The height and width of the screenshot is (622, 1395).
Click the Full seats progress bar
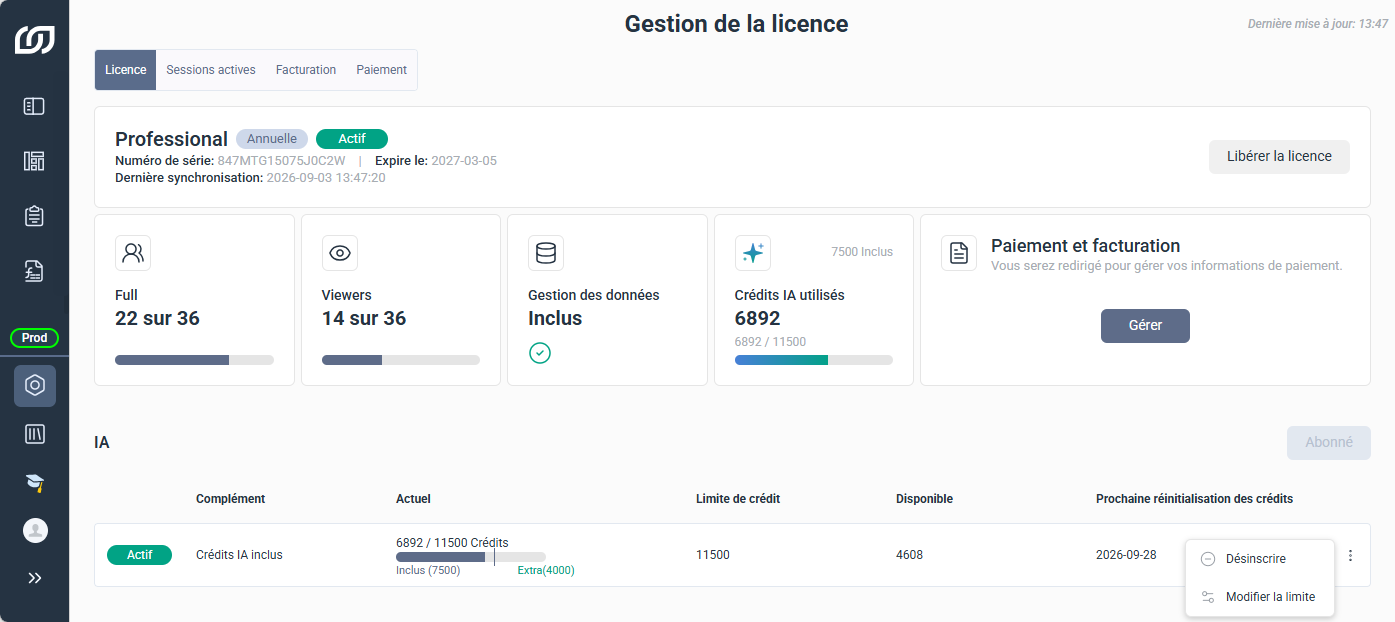(x=194, y=360)
